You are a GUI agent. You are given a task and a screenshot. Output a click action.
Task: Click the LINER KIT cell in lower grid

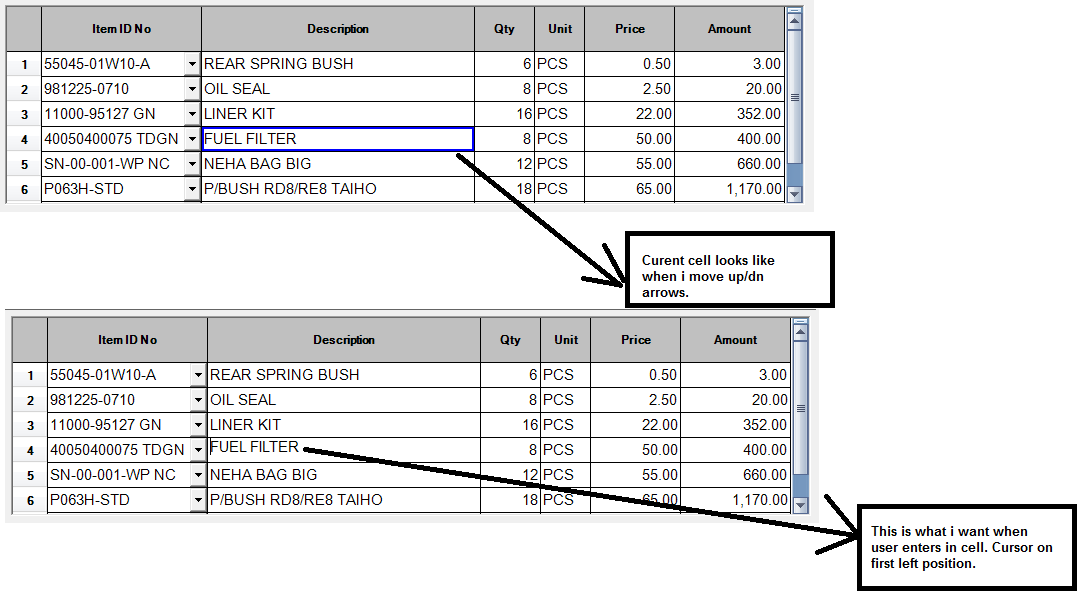pos(344,425)
